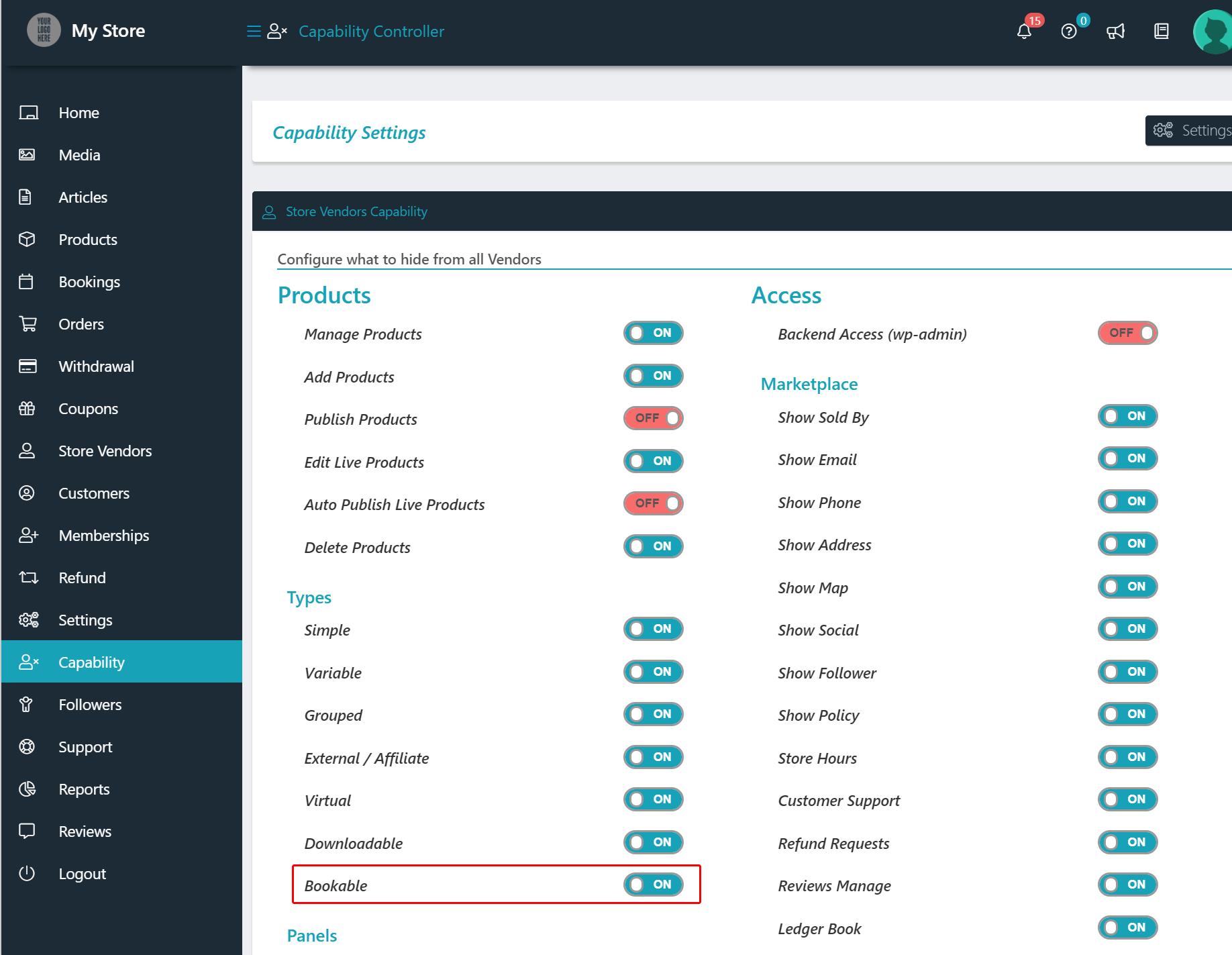Open announcements megaphone icon
1232x955 pixels.
click(x=1115, y=32)
